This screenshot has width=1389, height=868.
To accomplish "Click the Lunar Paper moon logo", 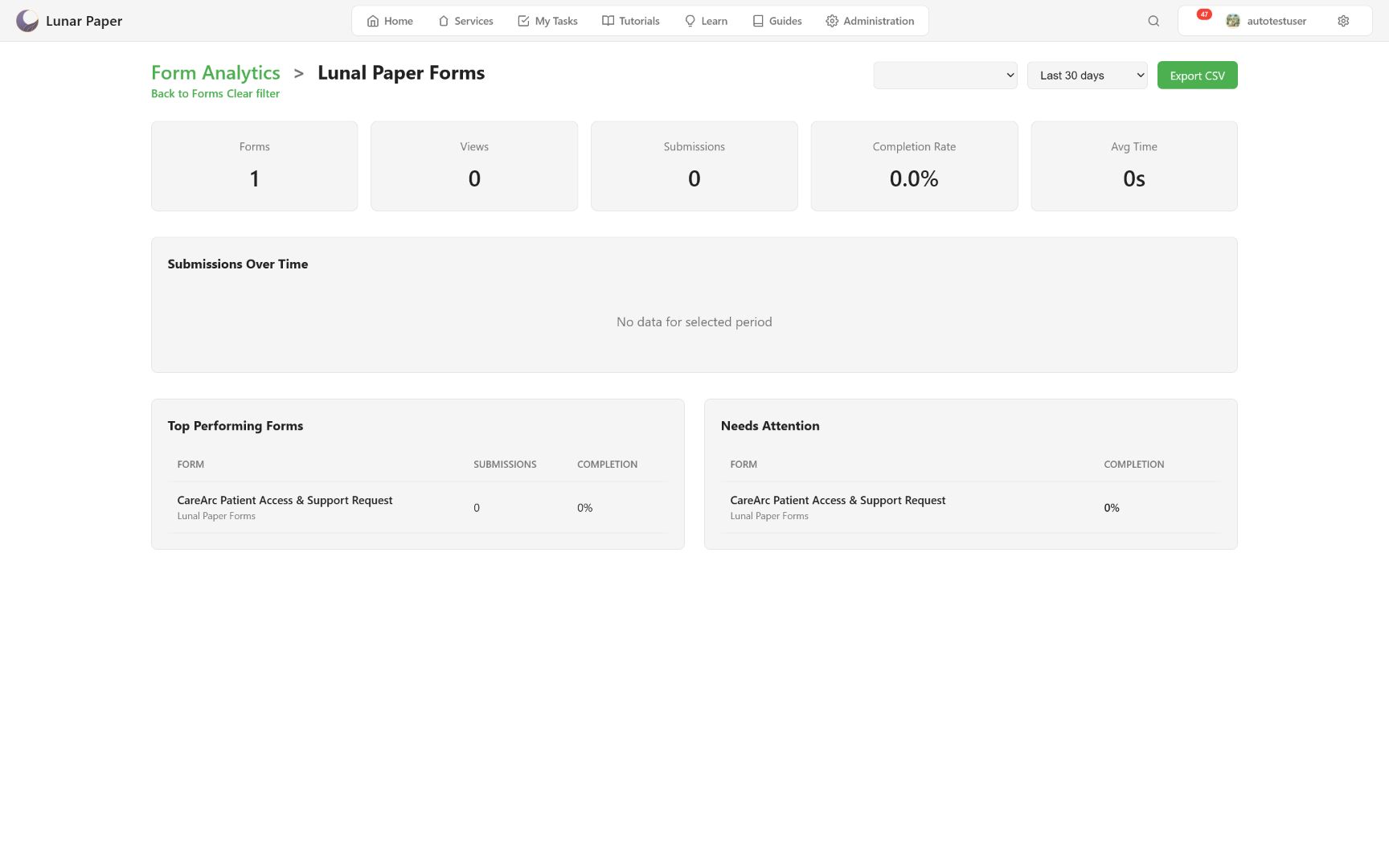I will click(x=27, y=21).
